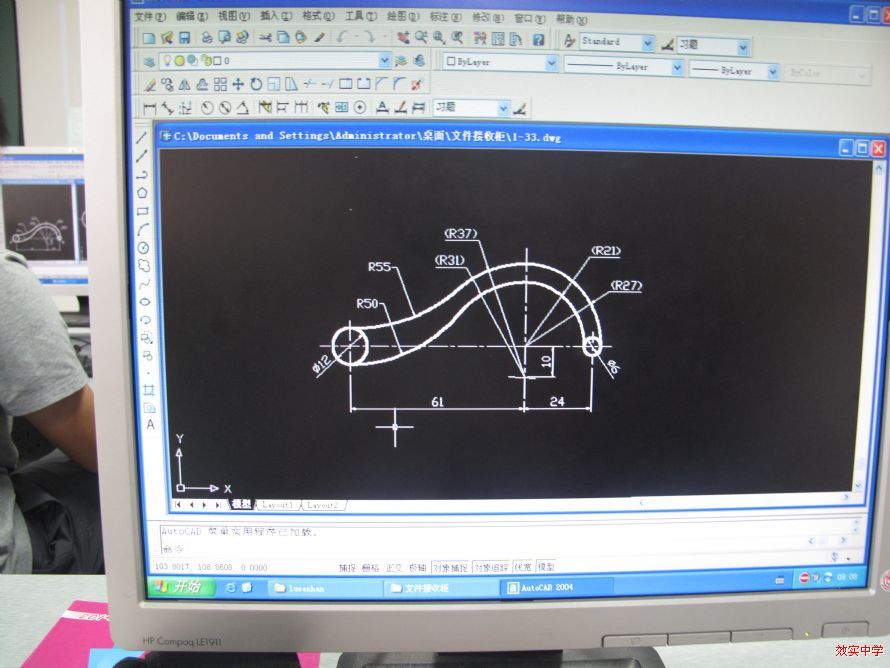Switch to the Layout1 tab
890x668 pixels.
(x=278, y=505)
